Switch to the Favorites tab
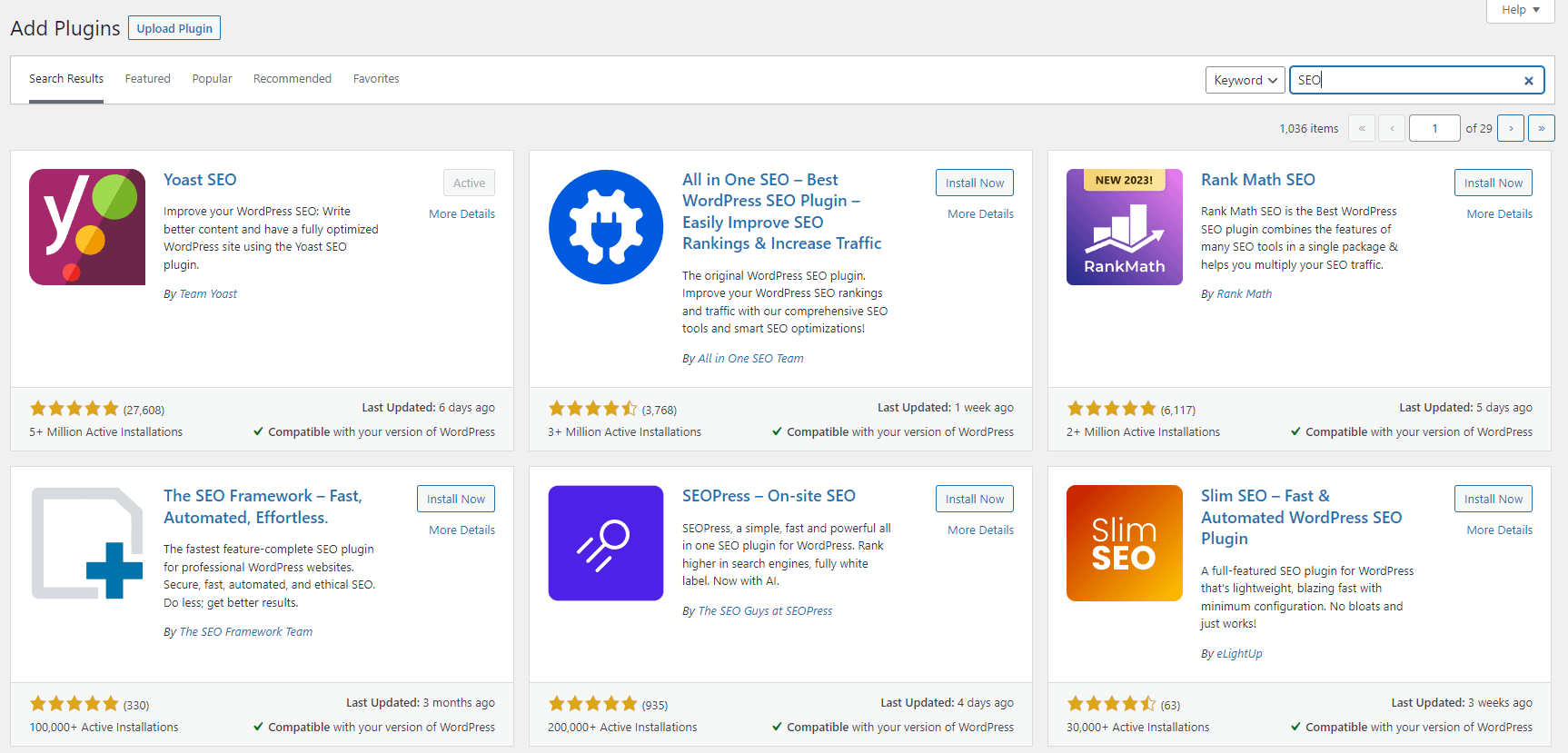1568x753 pixels. click(x=376, y=79)
